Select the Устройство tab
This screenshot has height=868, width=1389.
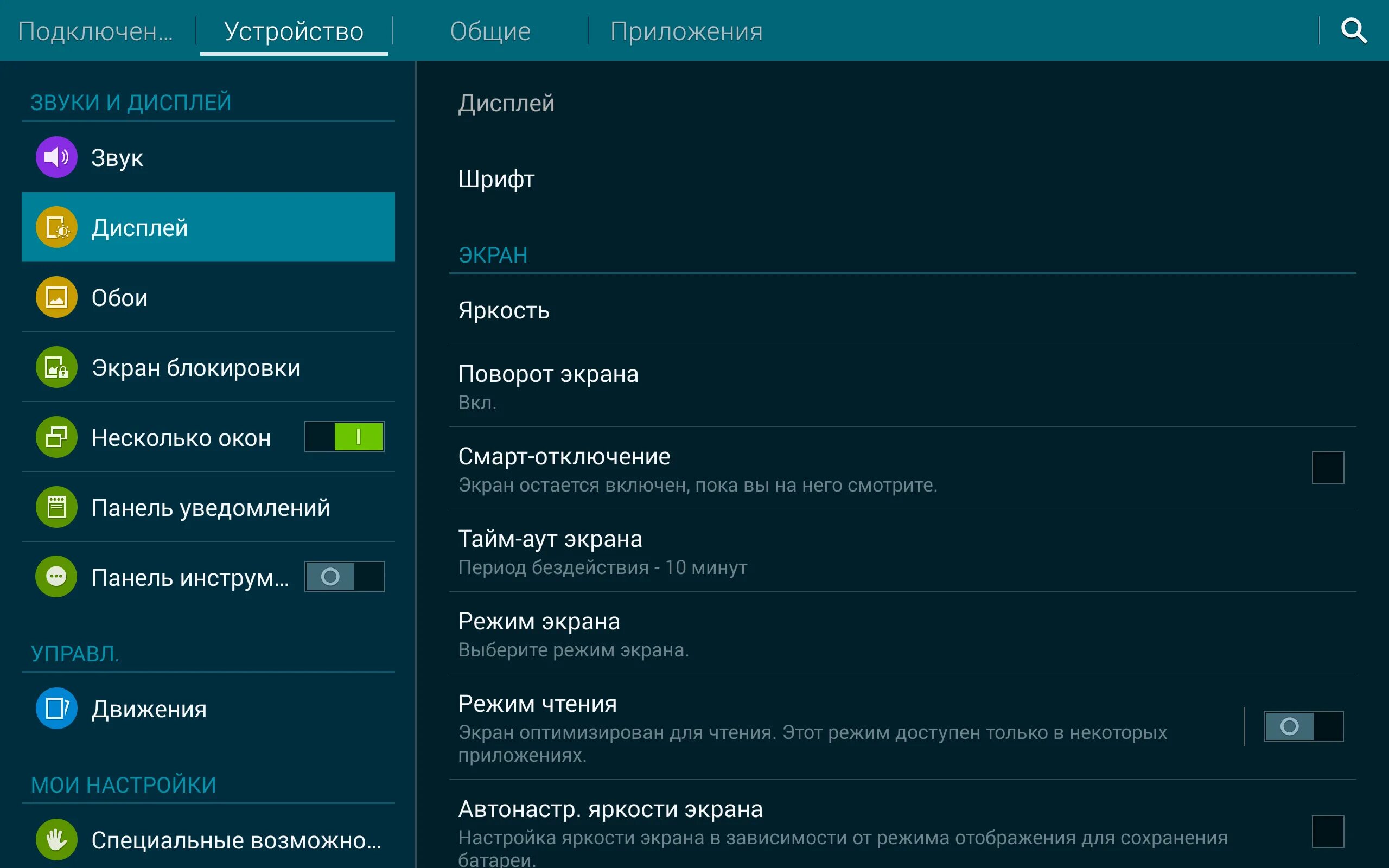(294, 31)
